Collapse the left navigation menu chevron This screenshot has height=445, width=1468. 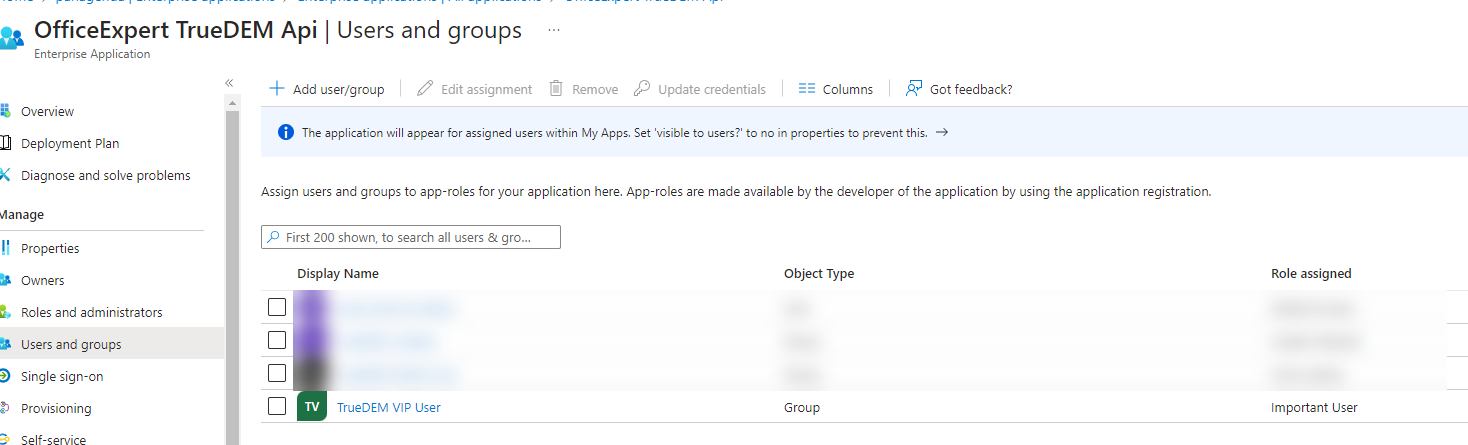pos(229,82)
